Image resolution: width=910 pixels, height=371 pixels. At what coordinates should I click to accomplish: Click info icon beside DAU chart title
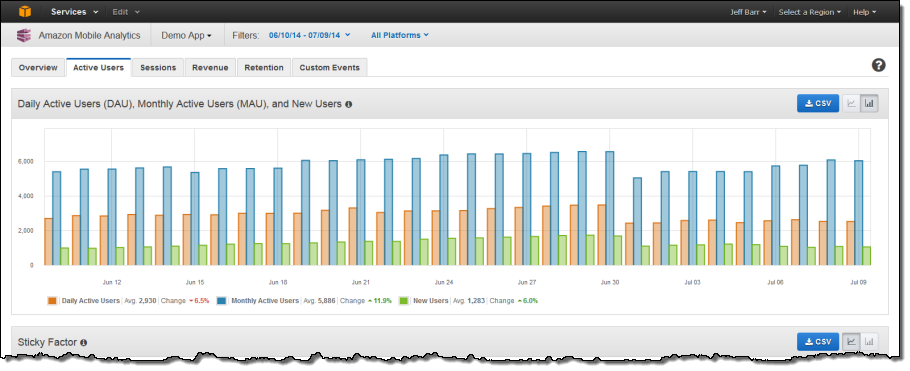pyautogui.click(x=349, y=105)
